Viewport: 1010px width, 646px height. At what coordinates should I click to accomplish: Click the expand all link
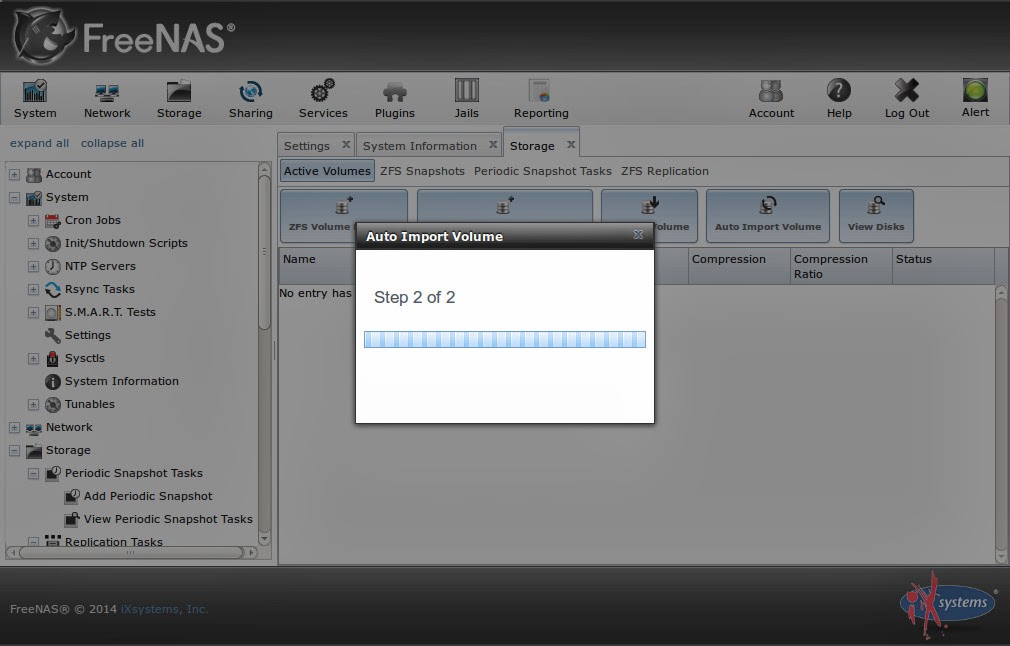tap(39, 144)
